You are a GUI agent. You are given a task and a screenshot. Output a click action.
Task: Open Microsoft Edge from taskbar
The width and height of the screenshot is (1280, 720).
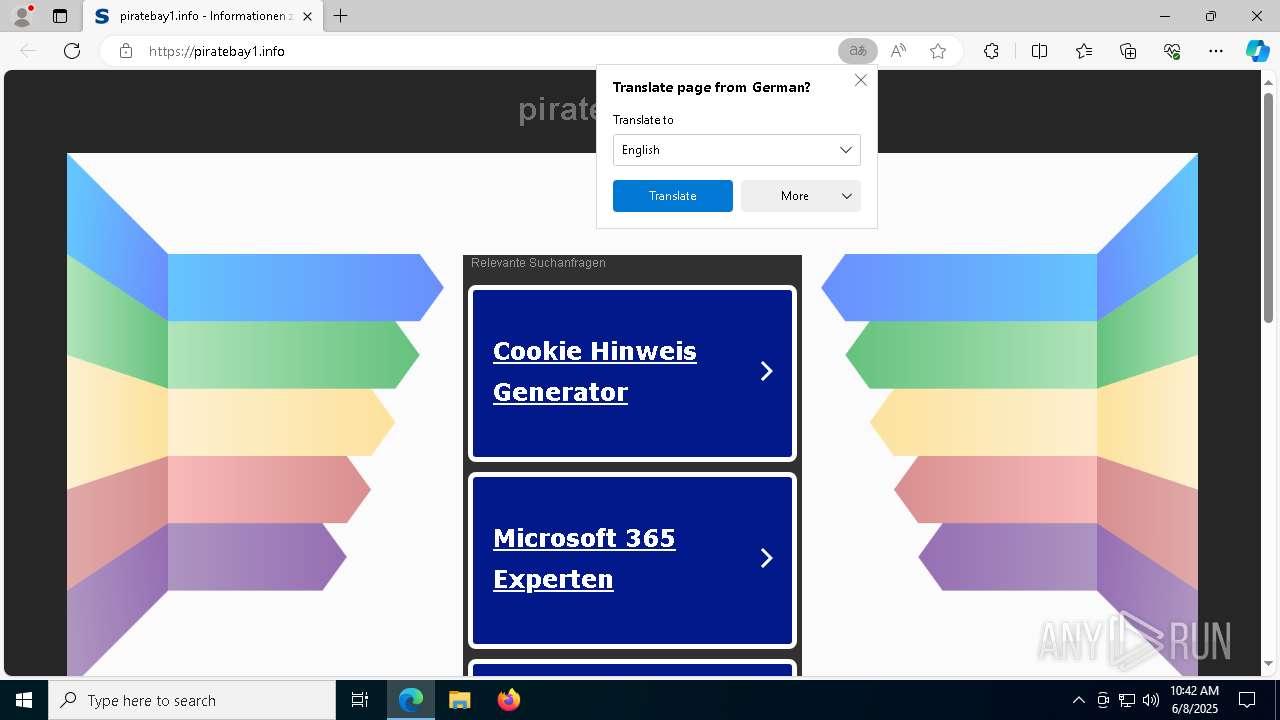(x=411, y=700)
